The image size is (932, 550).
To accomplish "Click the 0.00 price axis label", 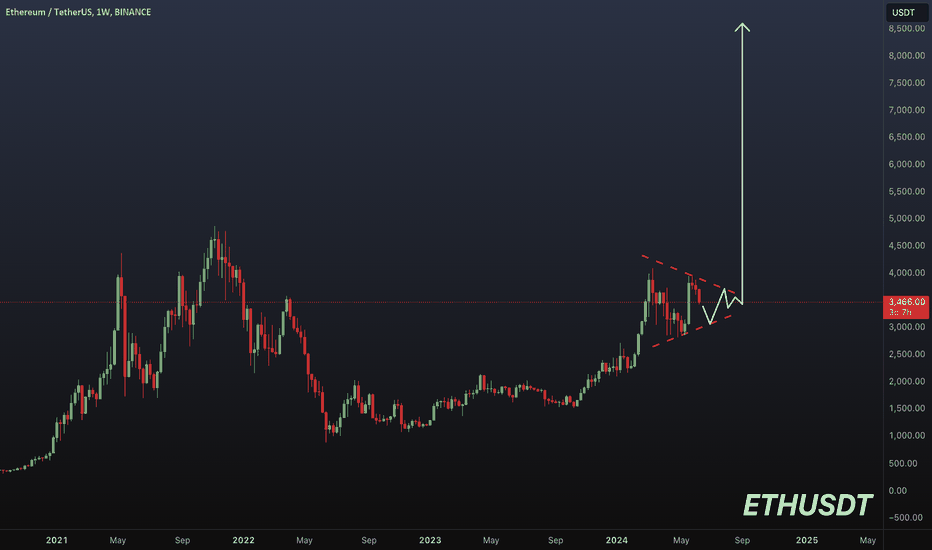I will pyautogui.click(x=898, y=491).
